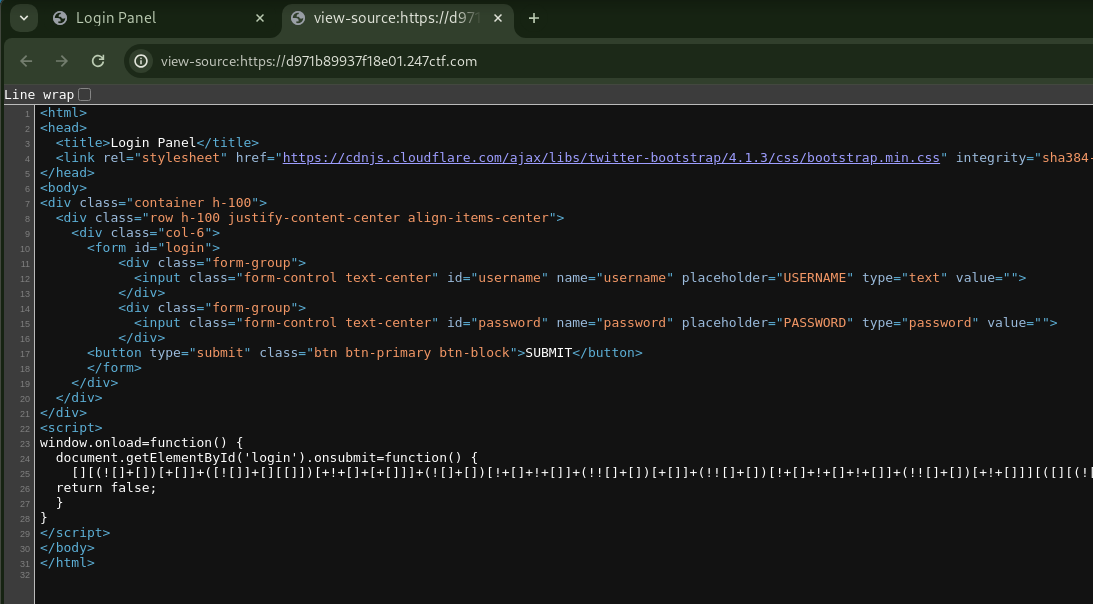Image resolution: width=1093 pixels, height=604 pixels.
Task: Open a new browser tab
Action: [x=534, y=18]
